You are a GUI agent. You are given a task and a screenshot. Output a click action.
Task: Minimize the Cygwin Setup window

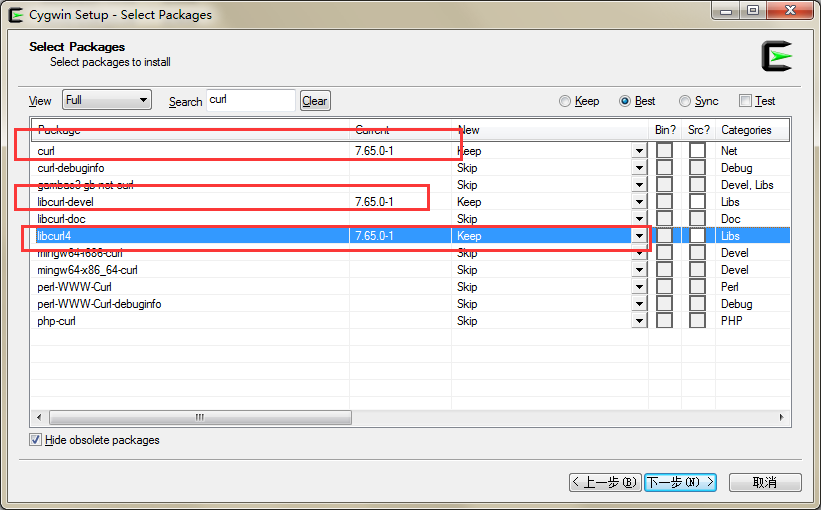tap(726, 10)
